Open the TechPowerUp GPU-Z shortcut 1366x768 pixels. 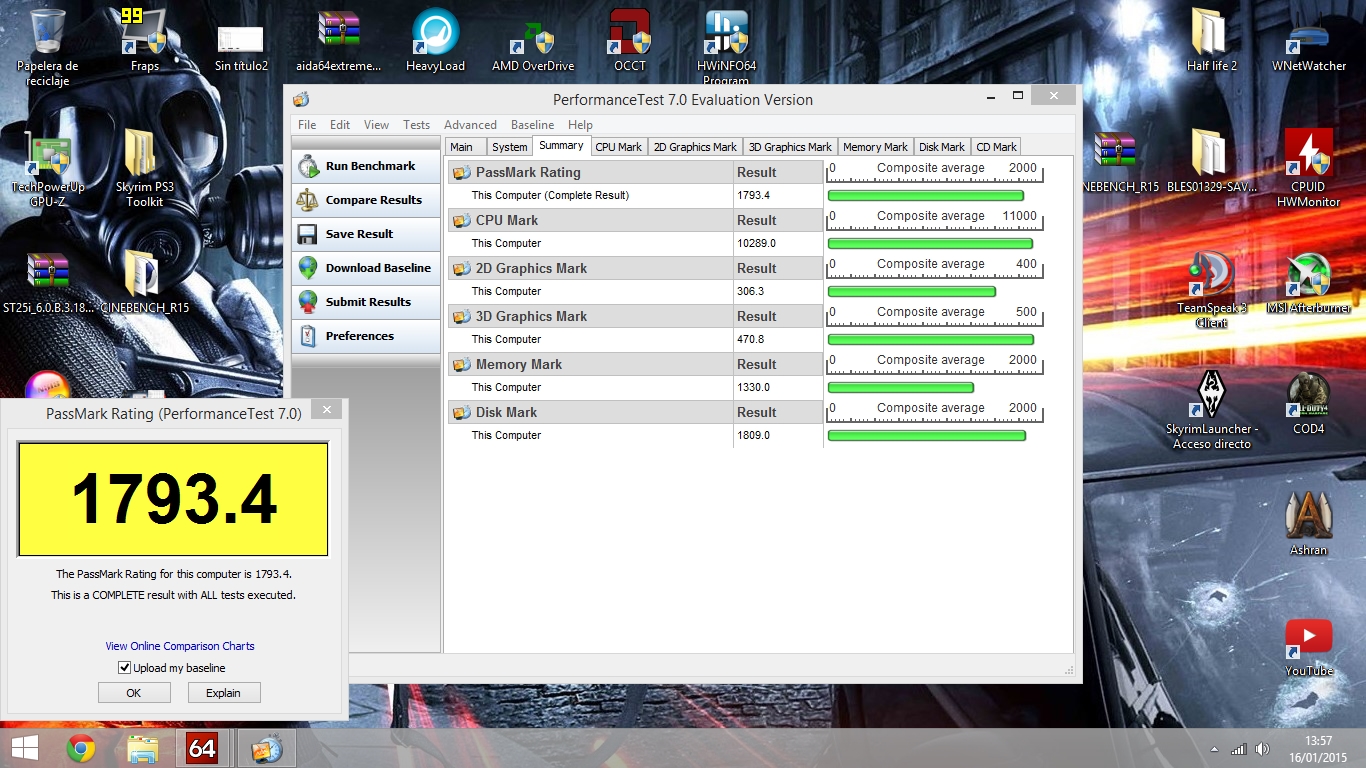click(x=48, y=168)
